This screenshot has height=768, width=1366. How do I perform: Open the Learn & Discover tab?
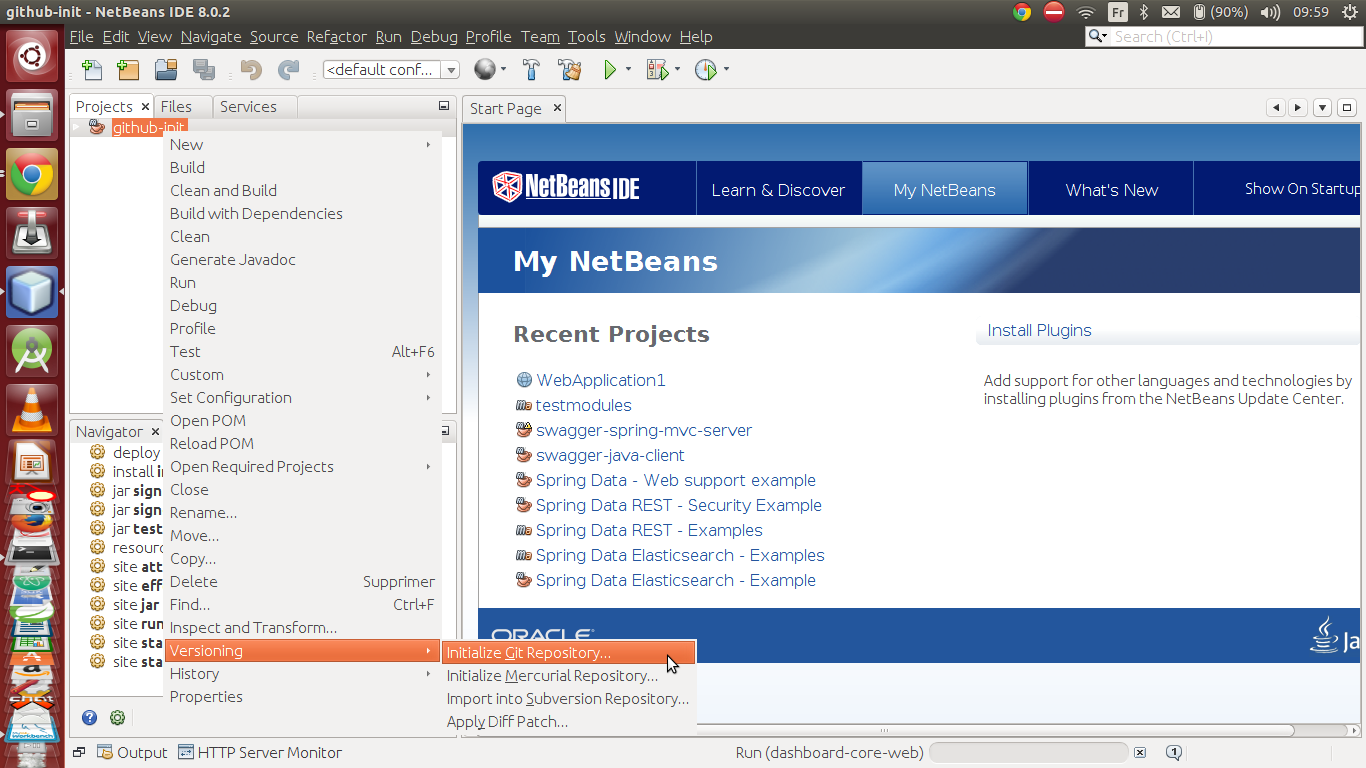(778, 190)
